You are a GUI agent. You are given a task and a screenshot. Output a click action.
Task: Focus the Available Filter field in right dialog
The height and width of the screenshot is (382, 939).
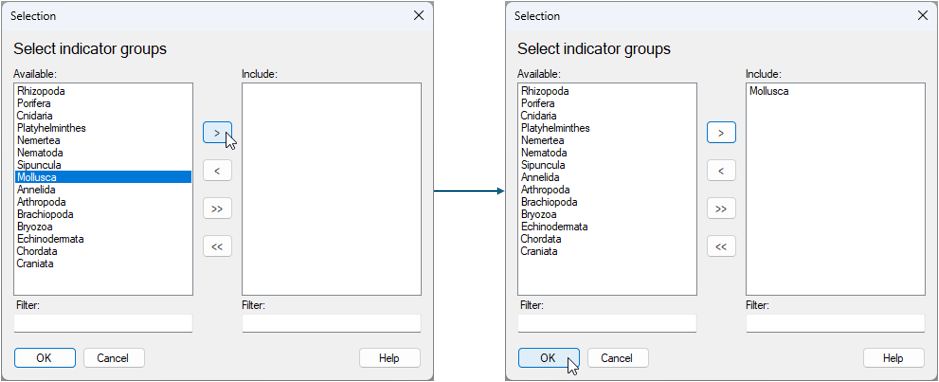coord(607,323)
